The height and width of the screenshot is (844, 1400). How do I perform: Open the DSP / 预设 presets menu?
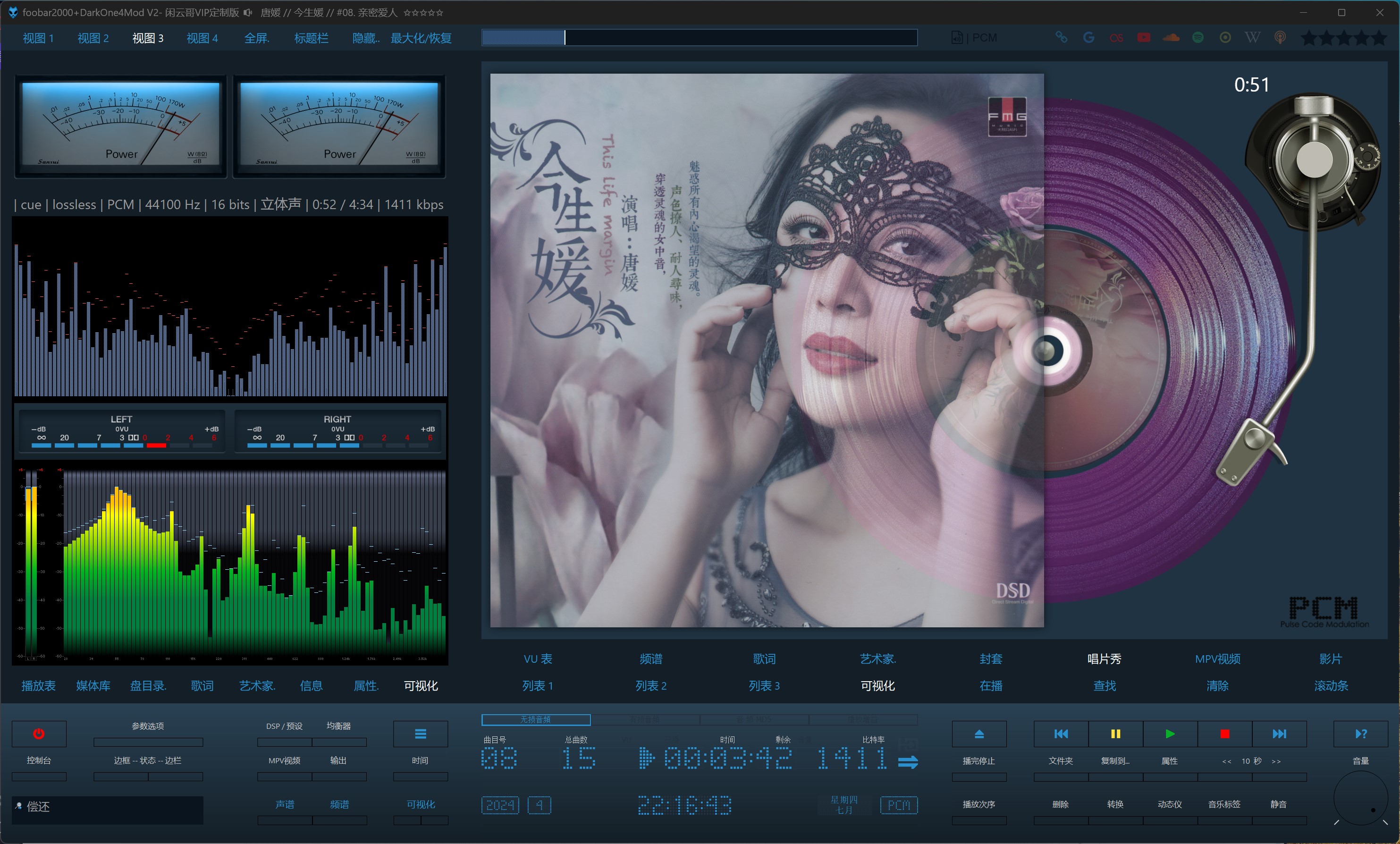[284, 726]
